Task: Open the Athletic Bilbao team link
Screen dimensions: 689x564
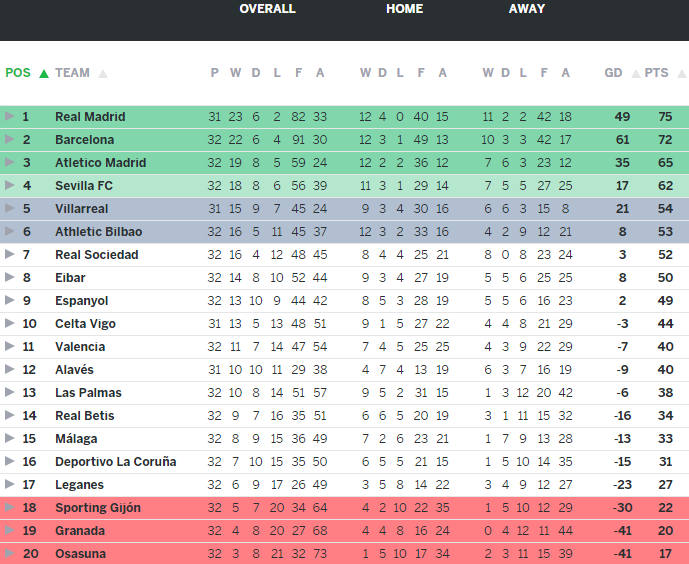Action: pos(98,232)
